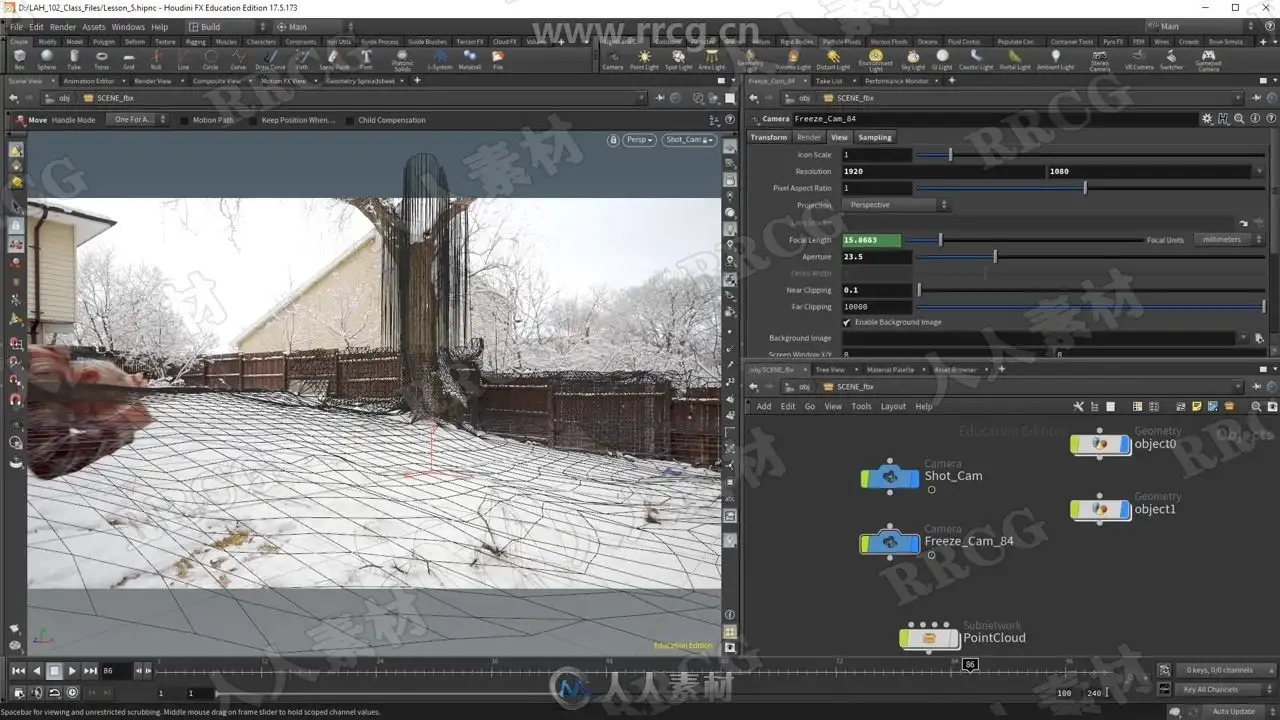Toggle Enable Background Image checkbox
The width and height of the screenshot is (1280, 720).
(847, 322)
